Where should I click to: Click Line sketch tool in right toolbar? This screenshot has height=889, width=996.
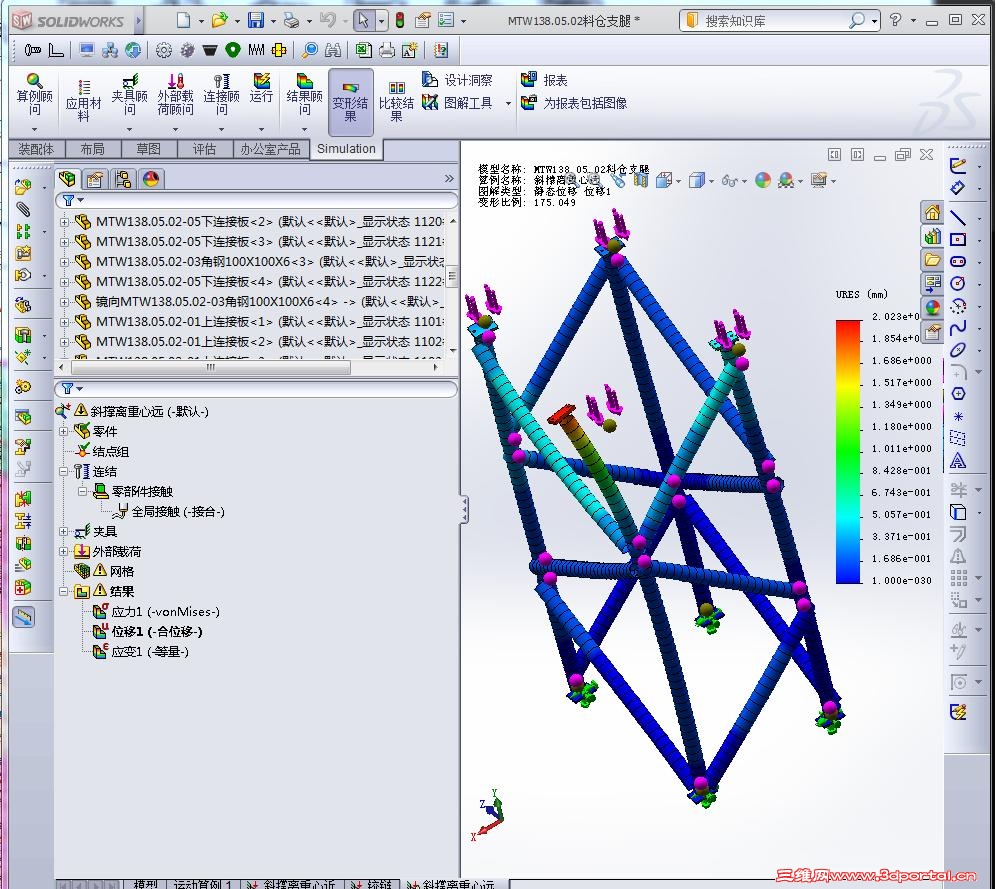click(x=958, y=217)
